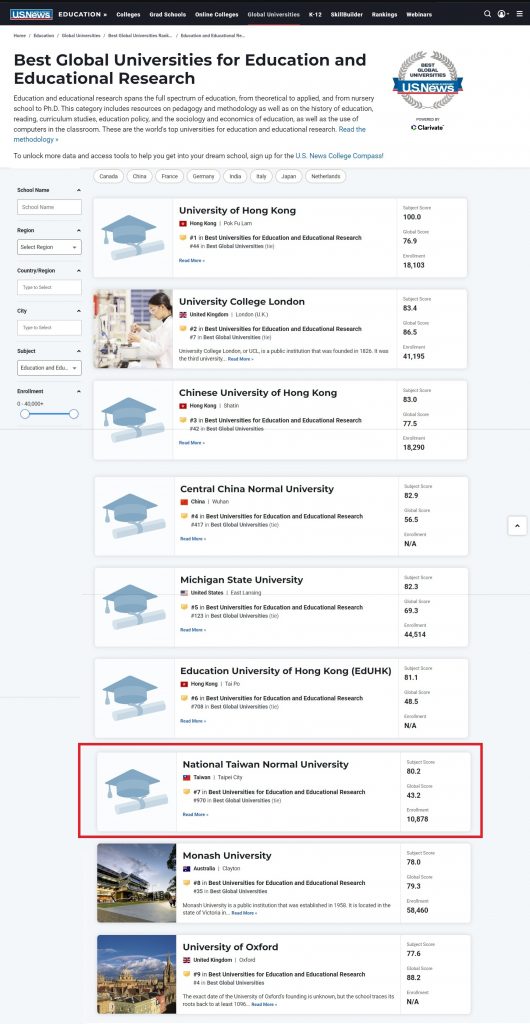
Task: Open K-12 navigation item
Action: click(315, 14)
